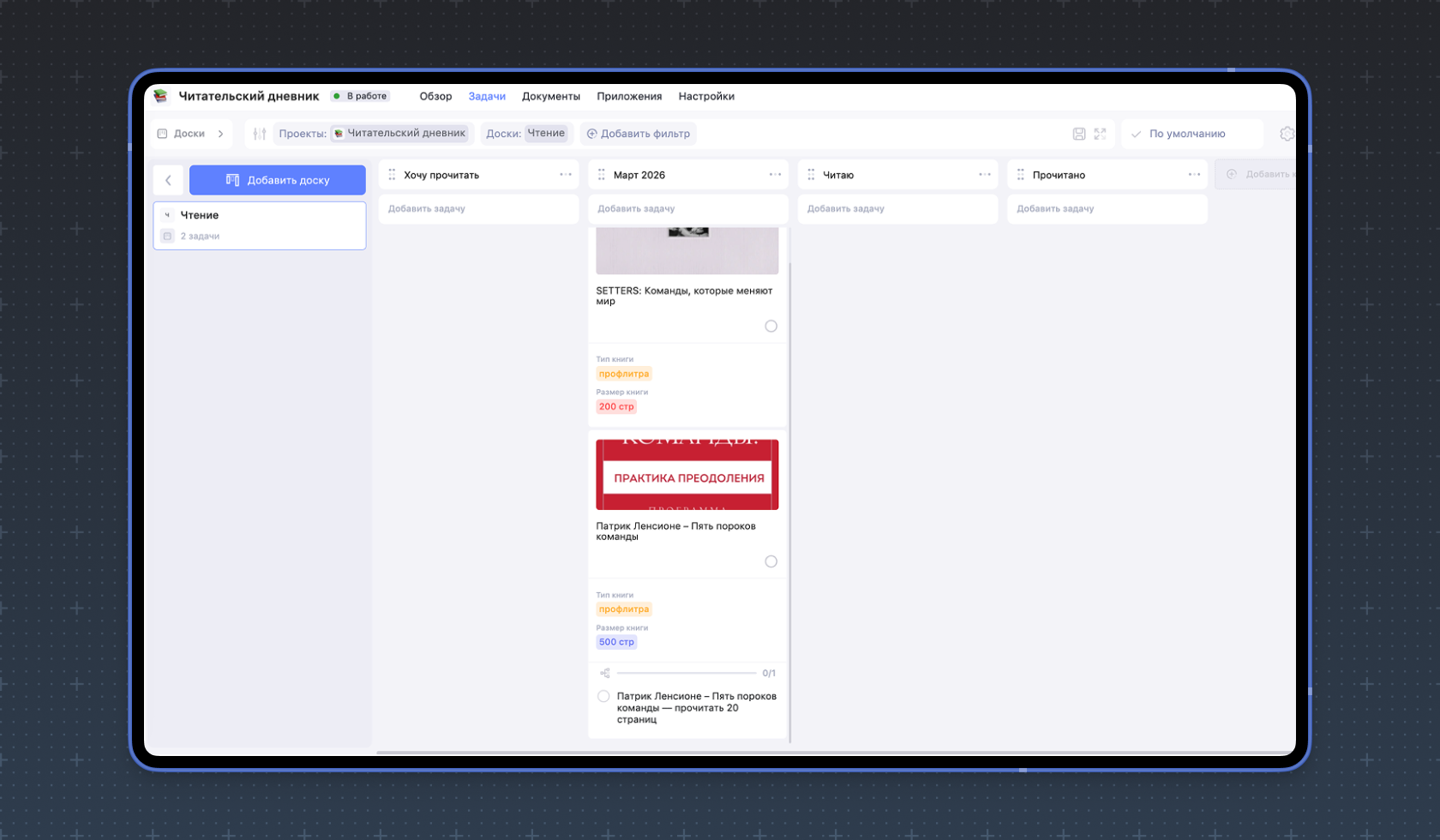
Task: Check the subtask прочитать 20 страниц
Action: 603,696
